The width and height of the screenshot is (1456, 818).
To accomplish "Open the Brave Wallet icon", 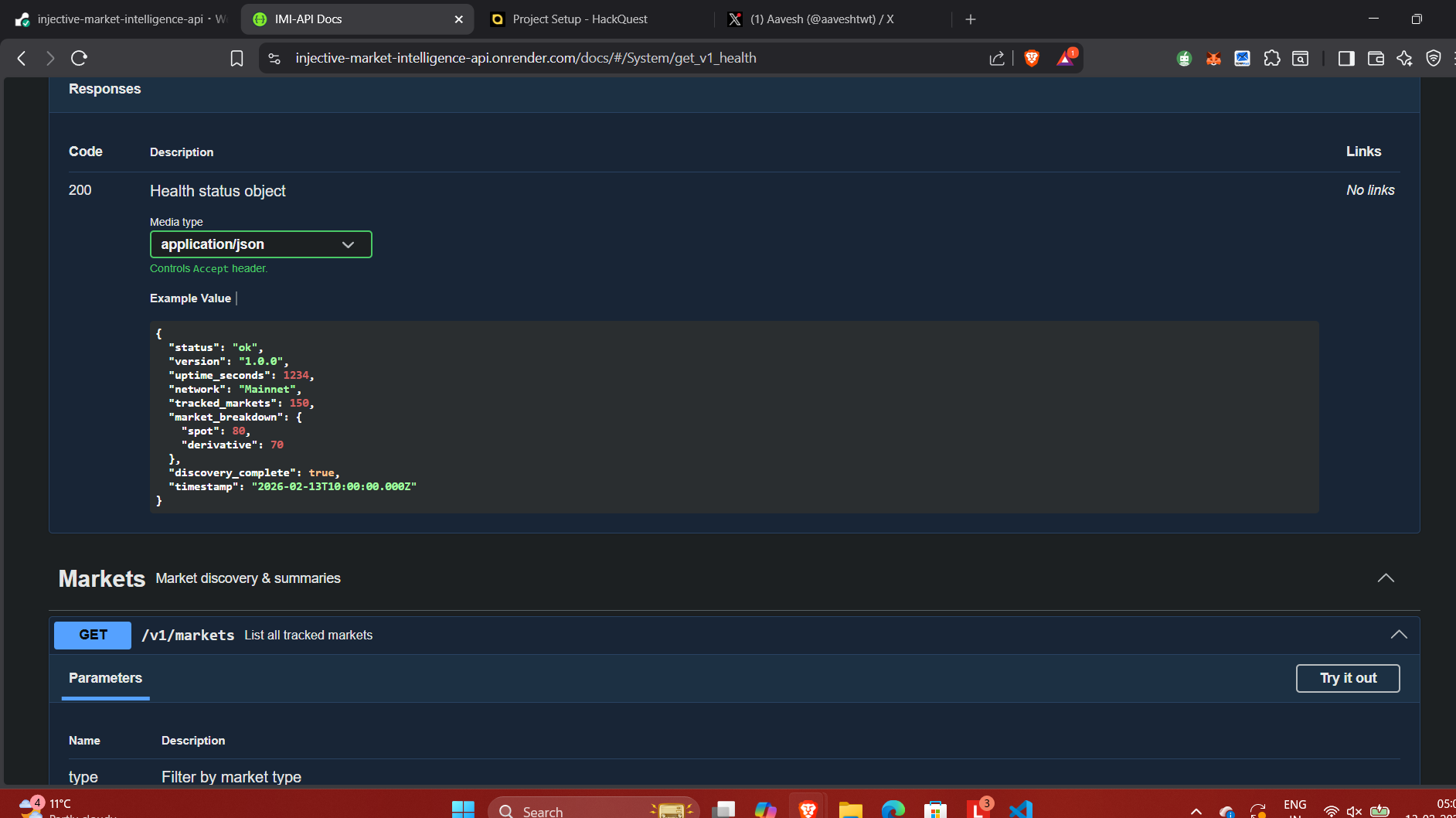I will click(x=1376, y=58).
